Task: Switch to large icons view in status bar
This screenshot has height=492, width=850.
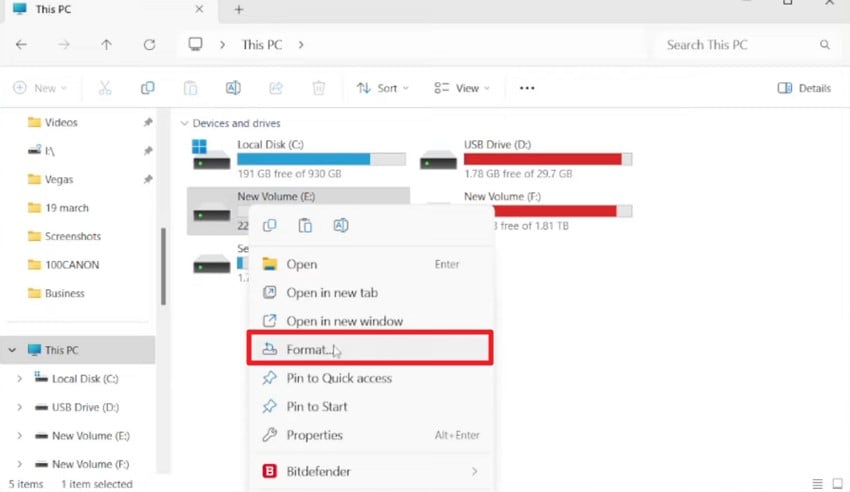Action: (x=838, y=483)
